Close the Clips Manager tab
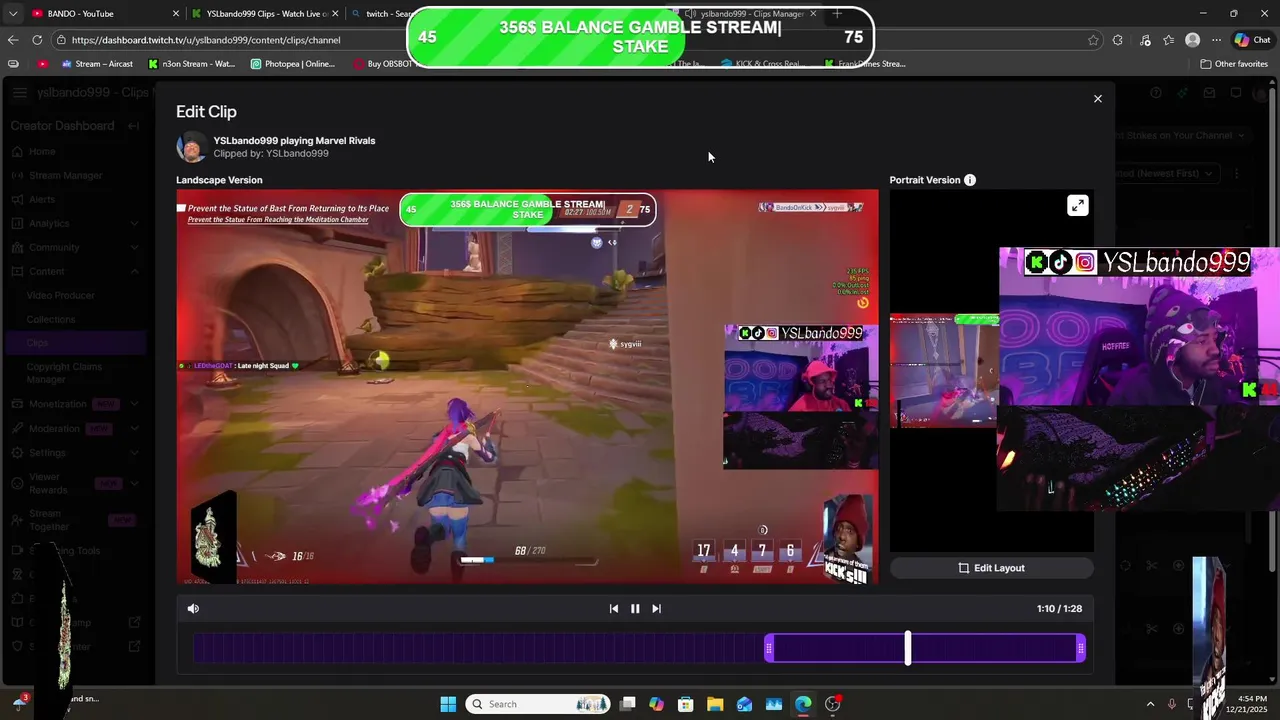The width and height of the screenshot is (1280, 720). click(813, 14)
